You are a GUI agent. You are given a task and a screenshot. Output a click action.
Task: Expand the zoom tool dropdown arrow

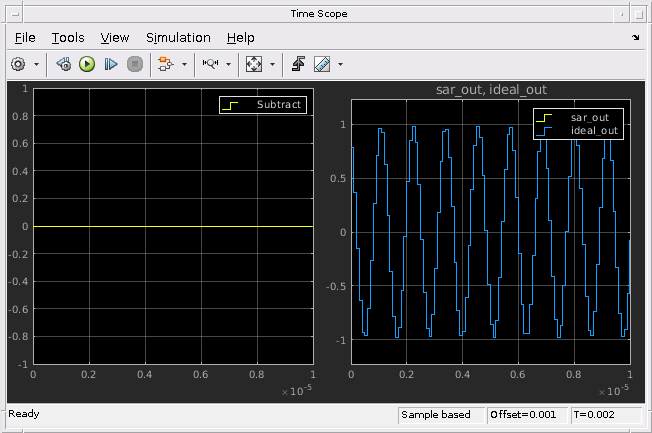click(228, 64)
